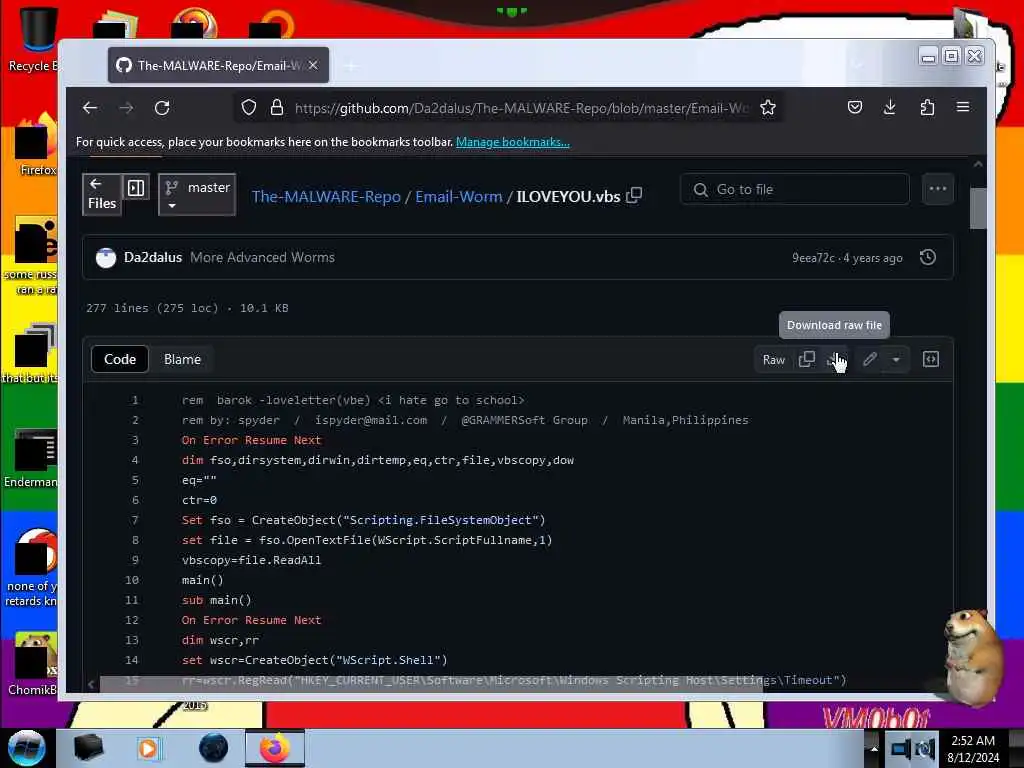Image resolution: width=1024 pixels, height=768 pixels.
Task: Close the The-MALWARE-Repo browser tab
Action: click(x=313, y=65)
